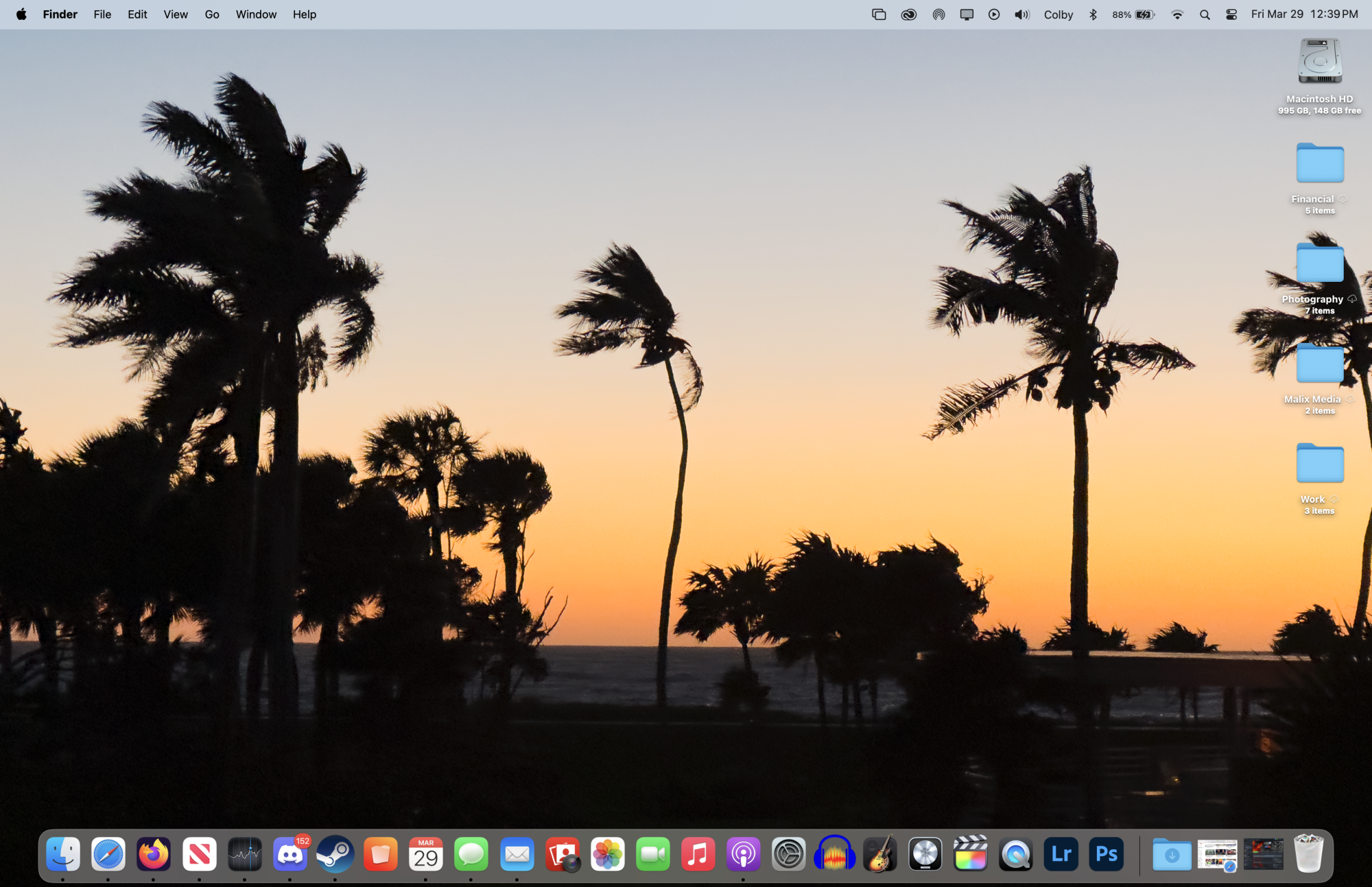Toggle battery status display
1372x887 pixels.
pos(1137,13)
